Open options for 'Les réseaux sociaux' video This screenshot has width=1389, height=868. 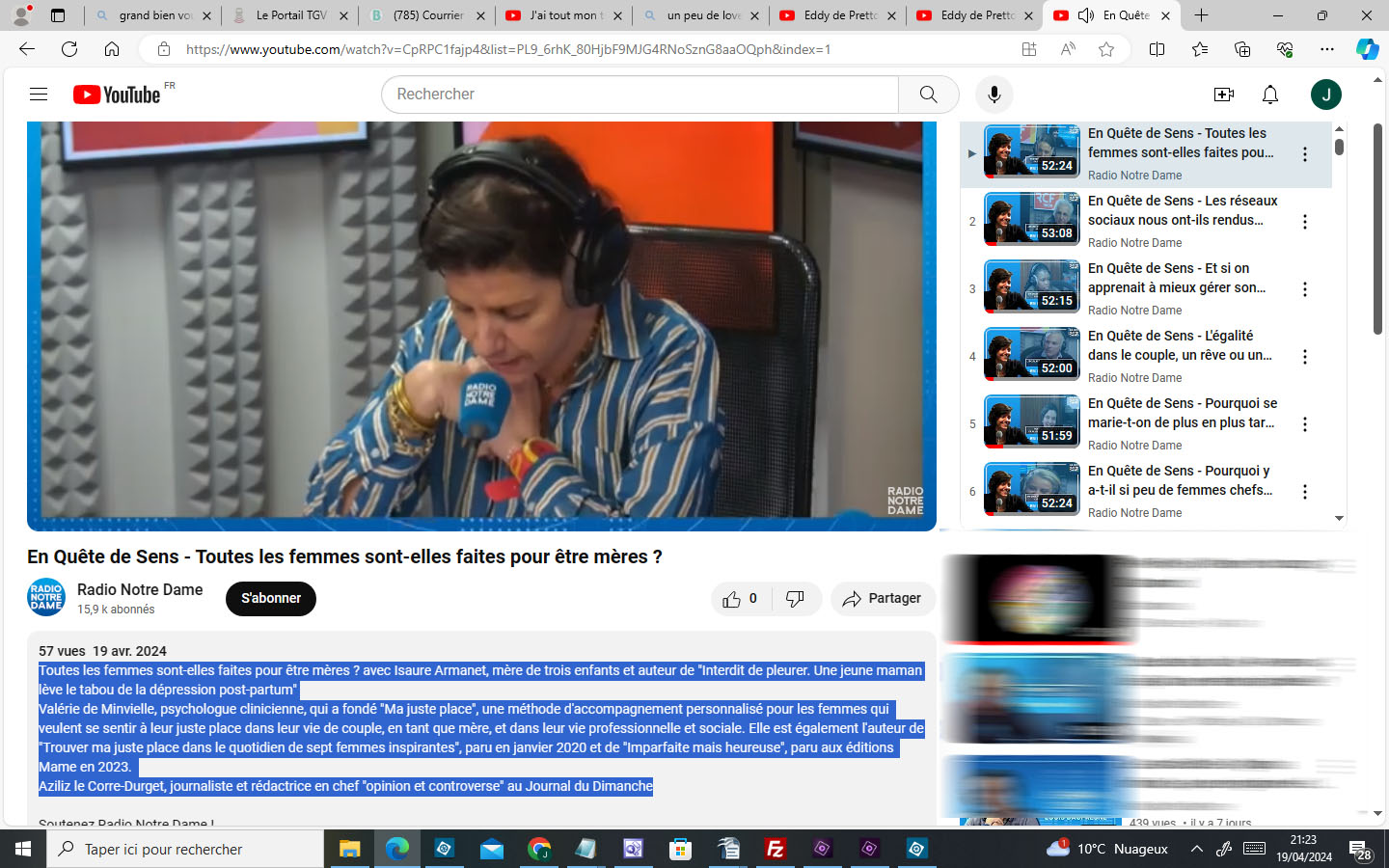tap(1305, 222)
